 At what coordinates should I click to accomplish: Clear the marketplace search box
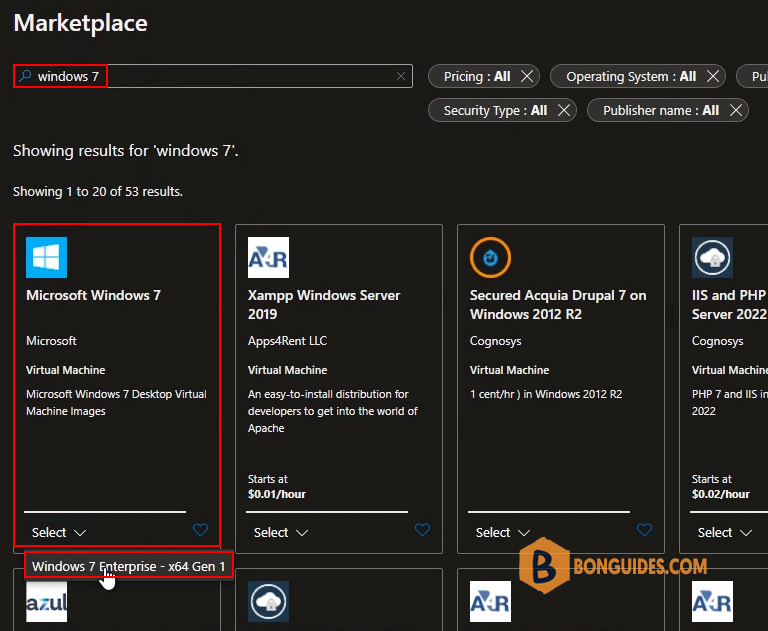click(x=401, y=76)
